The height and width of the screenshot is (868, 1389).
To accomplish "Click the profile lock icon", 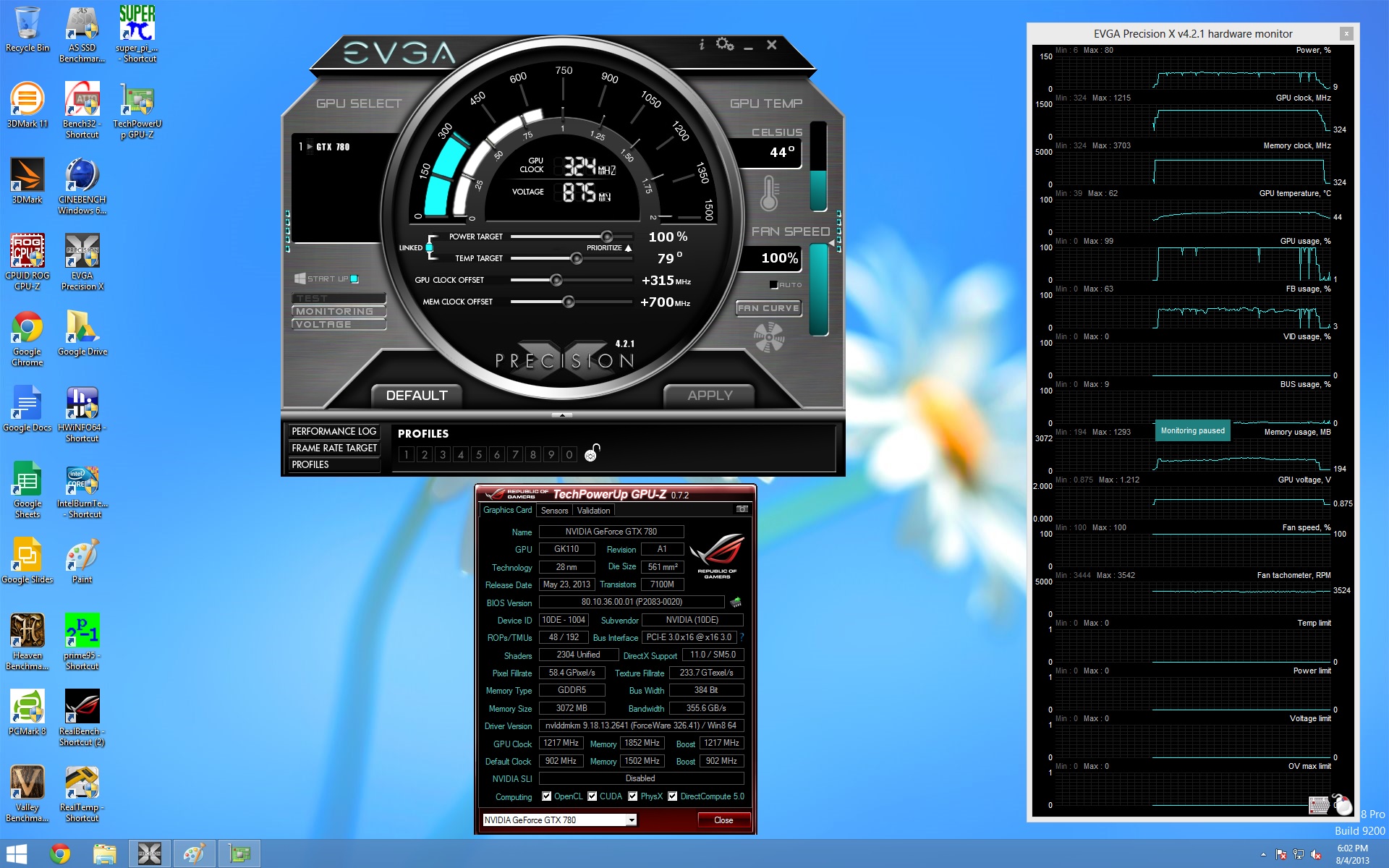I will point(592,453).
